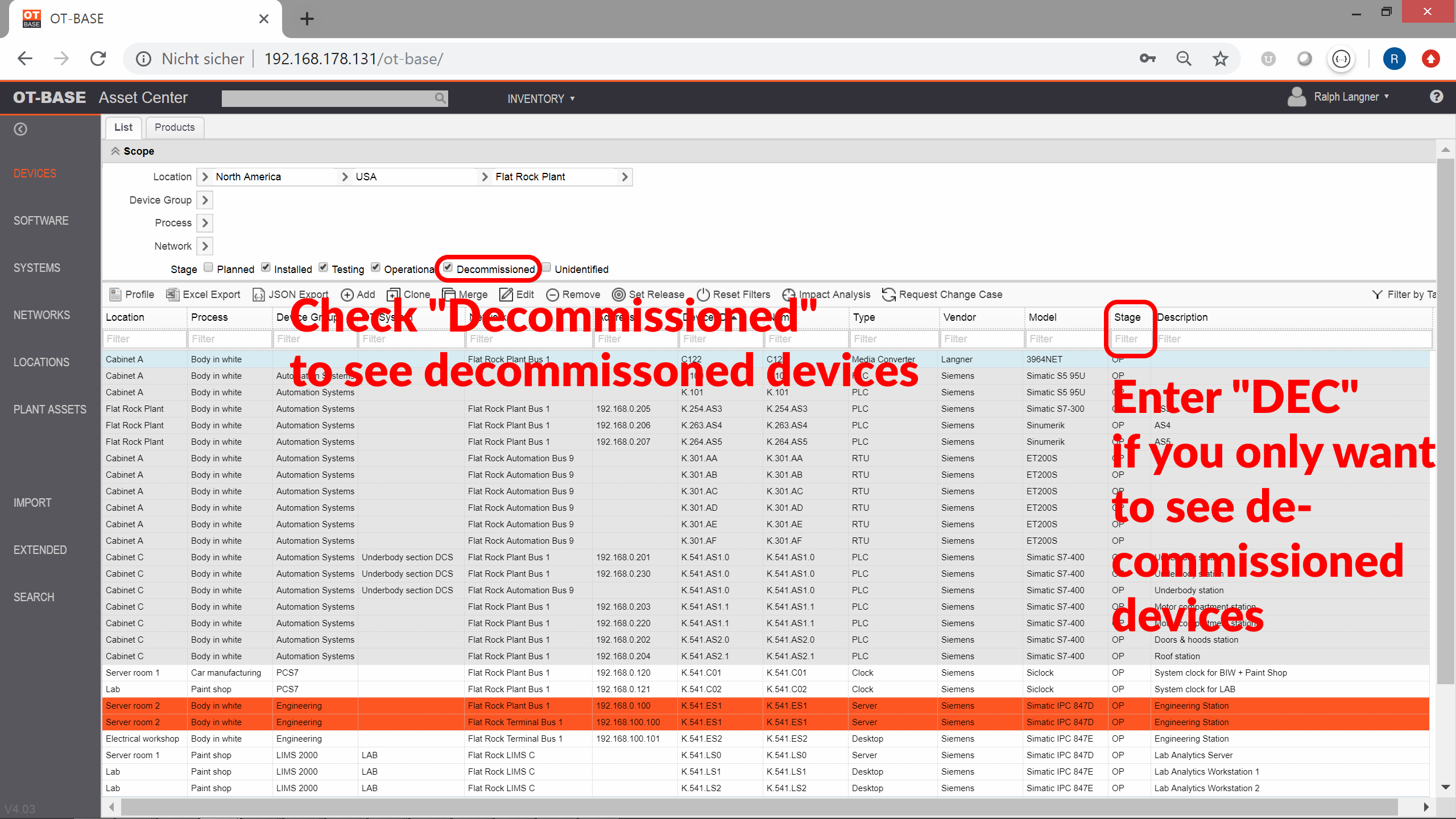Toggle the Installed stage checkbox
This screenshot has width=1456, height=819.
click(x=266, y=267)
